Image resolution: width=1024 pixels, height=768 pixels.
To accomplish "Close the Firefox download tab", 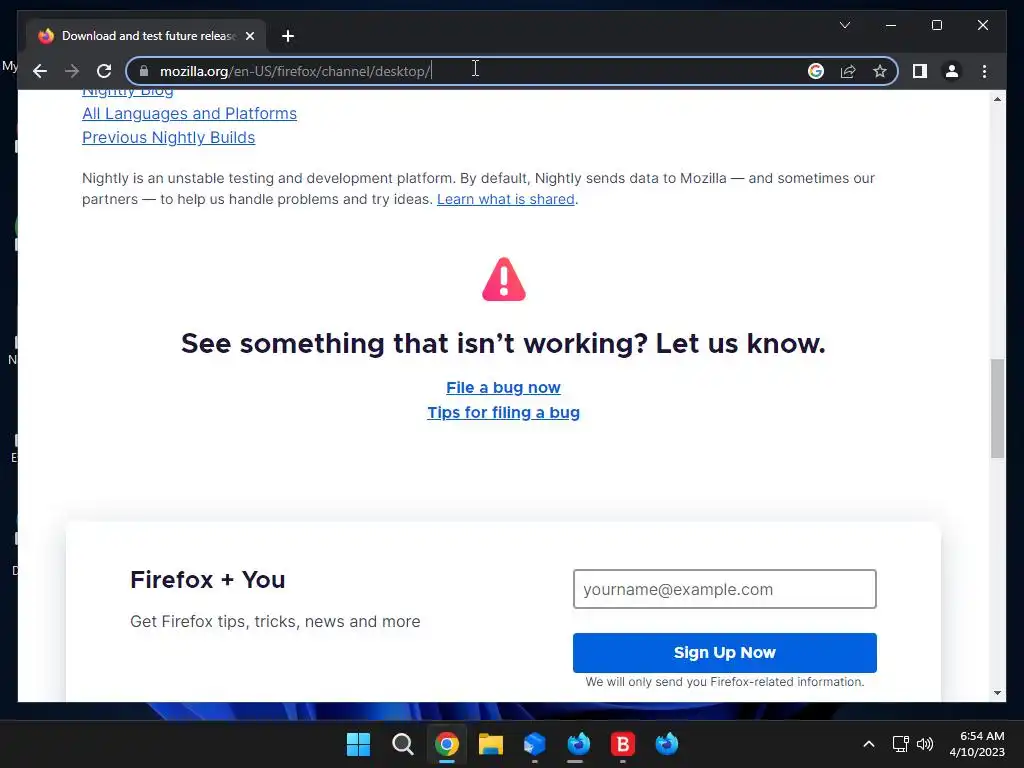I will 249,36.
